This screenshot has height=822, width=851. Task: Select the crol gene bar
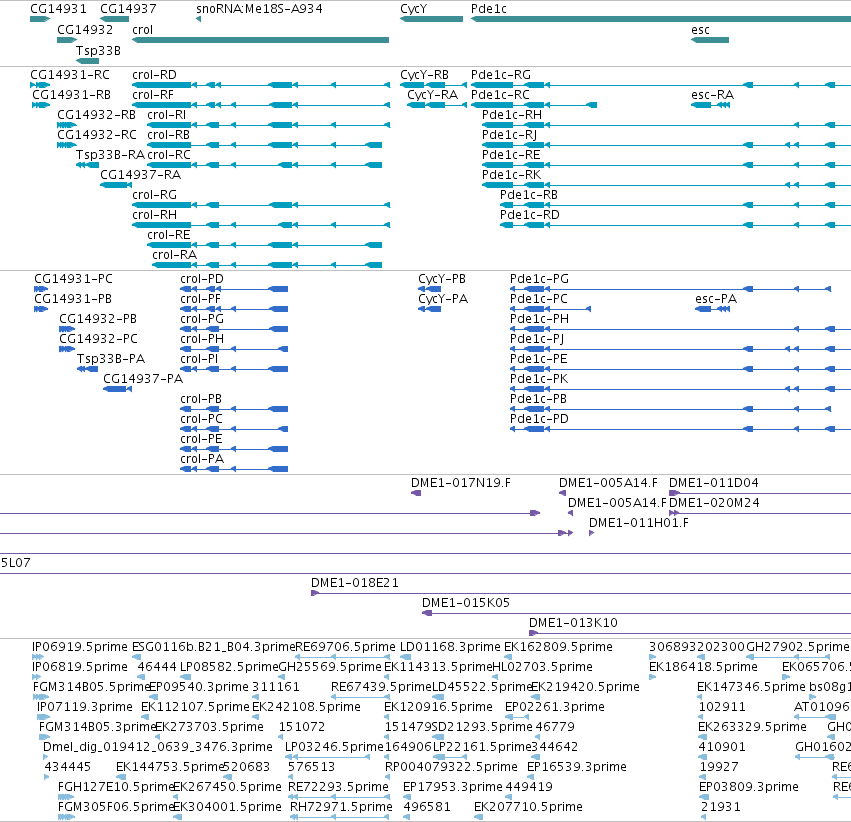[261, 40]
